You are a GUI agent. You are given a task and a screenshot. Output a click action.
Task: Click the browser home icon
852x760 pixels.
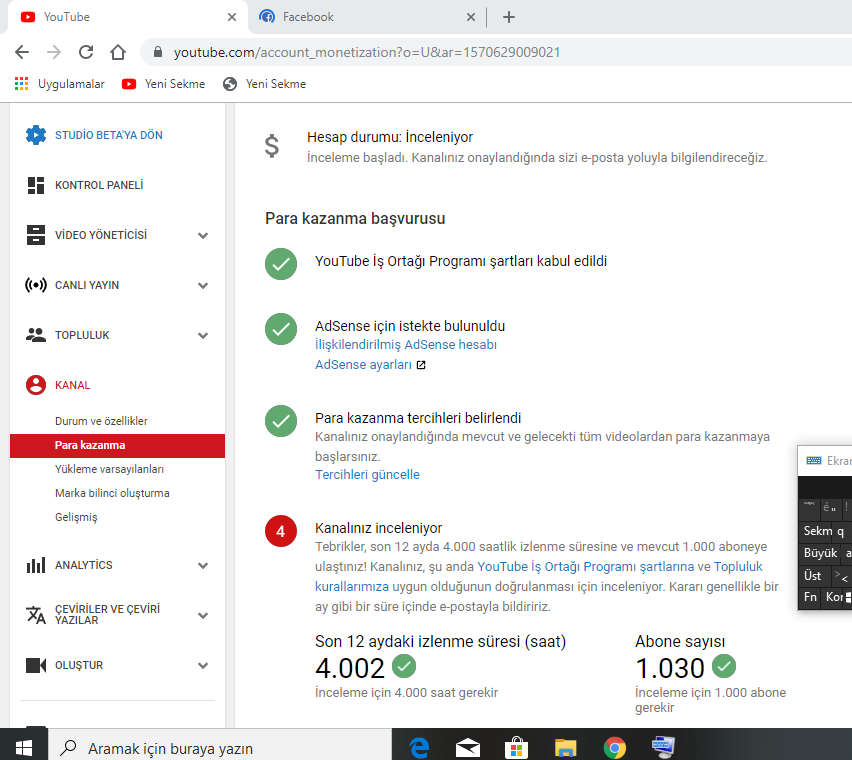pyautogui.click(x=118, y=52)
